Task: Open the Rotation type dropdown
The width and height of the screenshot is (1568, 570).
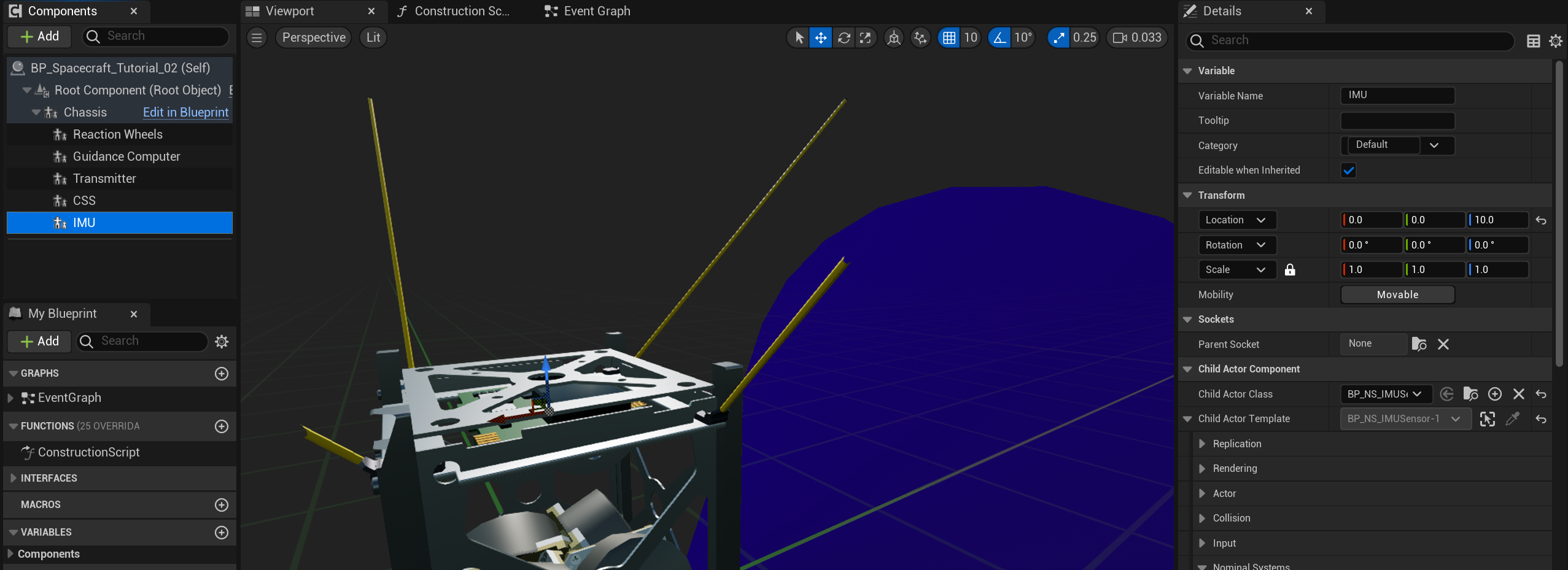Action: click(1237, 245)
